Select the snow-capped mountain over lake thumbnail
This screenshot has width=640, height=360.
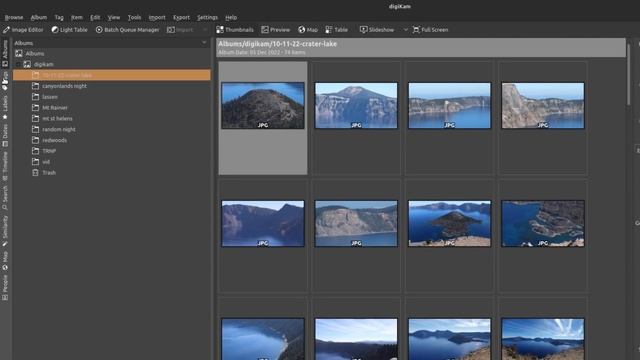pyautogui.click(x=356, y=105)
